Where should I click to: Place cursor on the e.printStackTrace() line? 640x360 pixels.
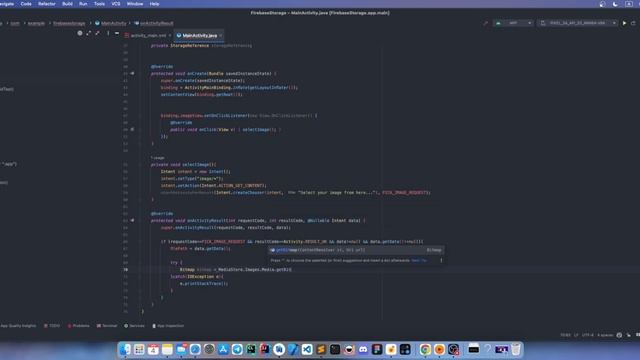(204, 284)
